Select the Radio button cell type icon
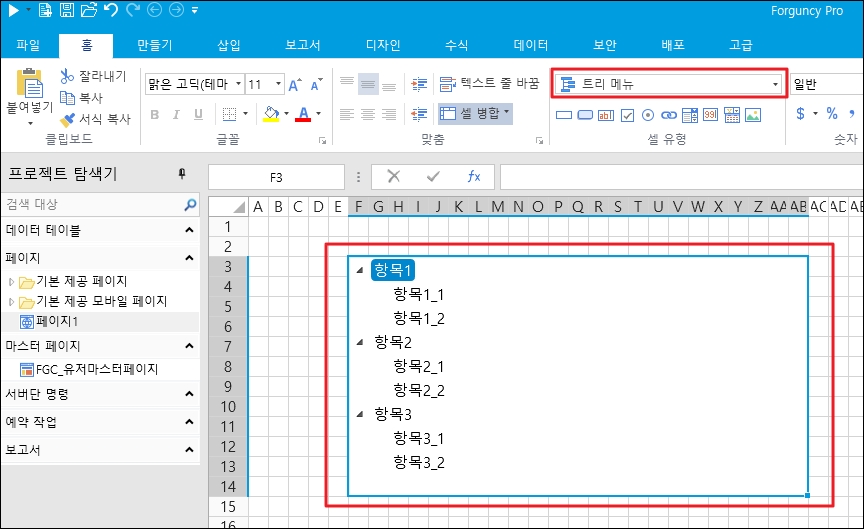Screen dimensions: 864x529 pos(648,115)
